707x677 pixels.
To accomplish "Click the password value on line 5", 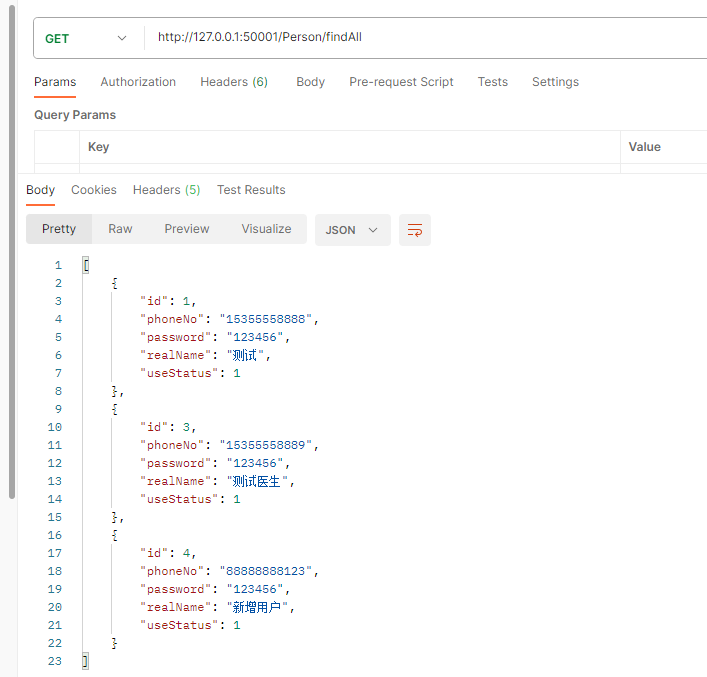I will (255, 337).
